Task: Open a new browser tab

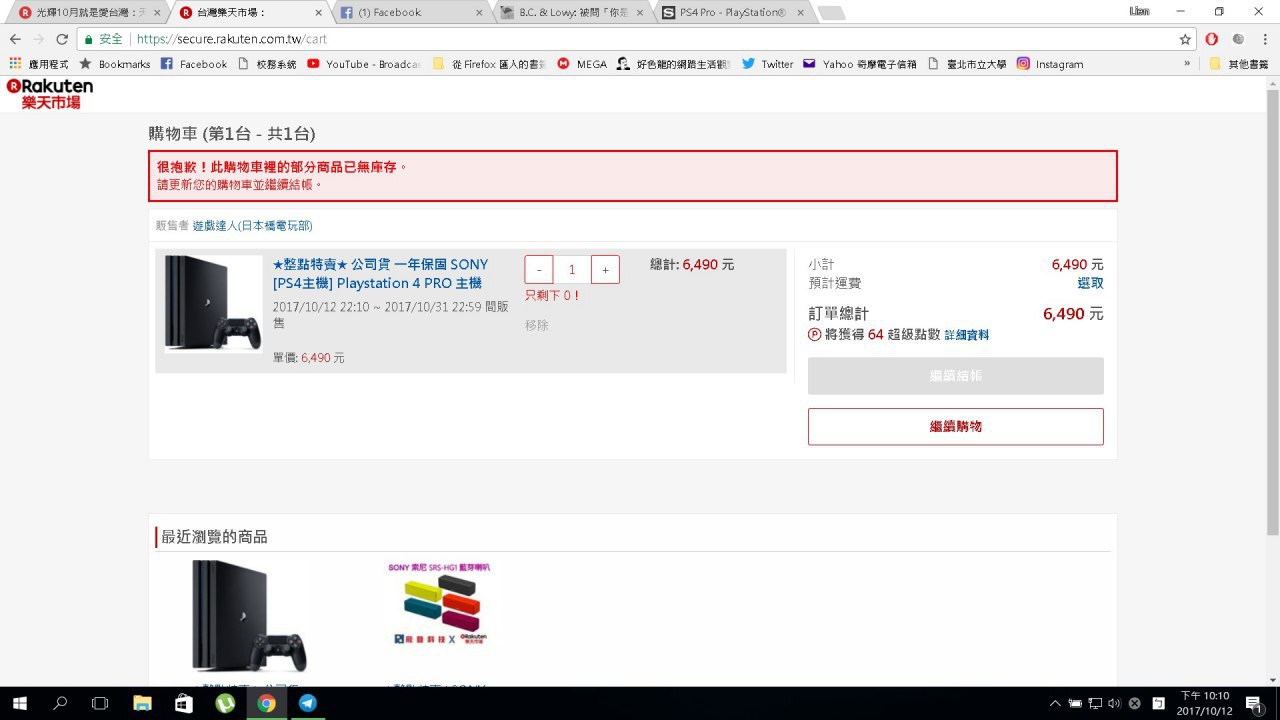Action: [831, 13]
